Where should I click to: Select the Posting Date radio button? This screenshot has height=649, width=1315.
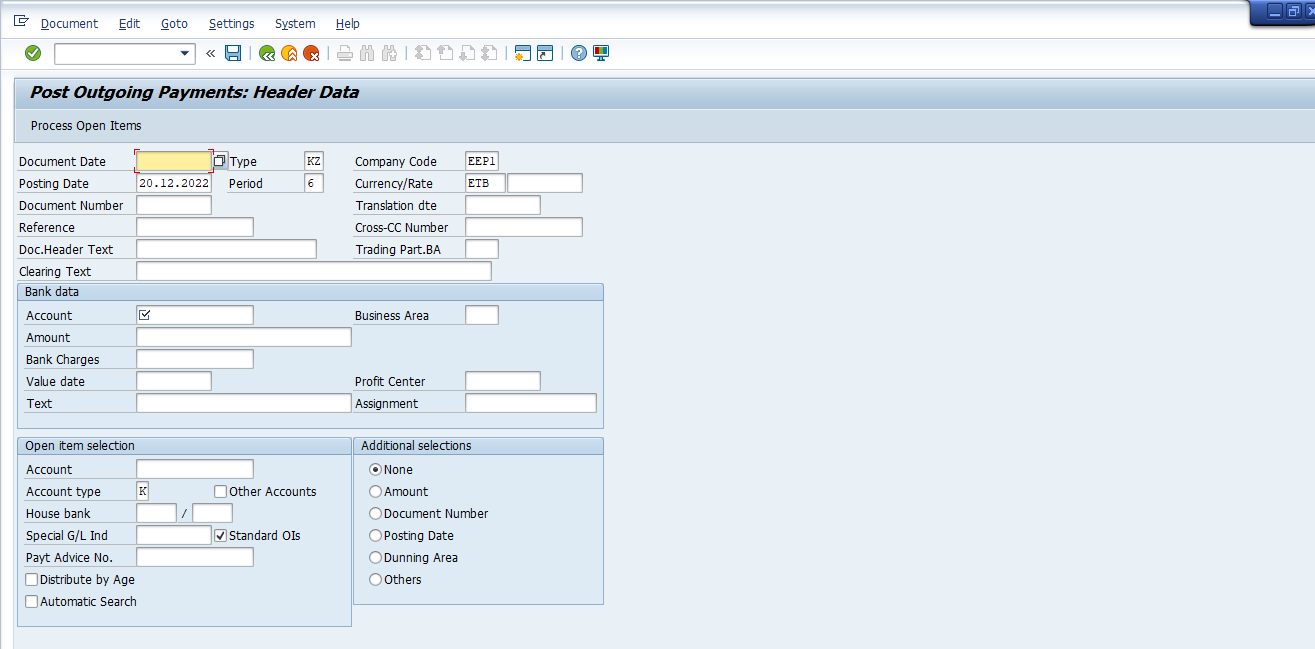pyautogui.click(x=376, y=535)
